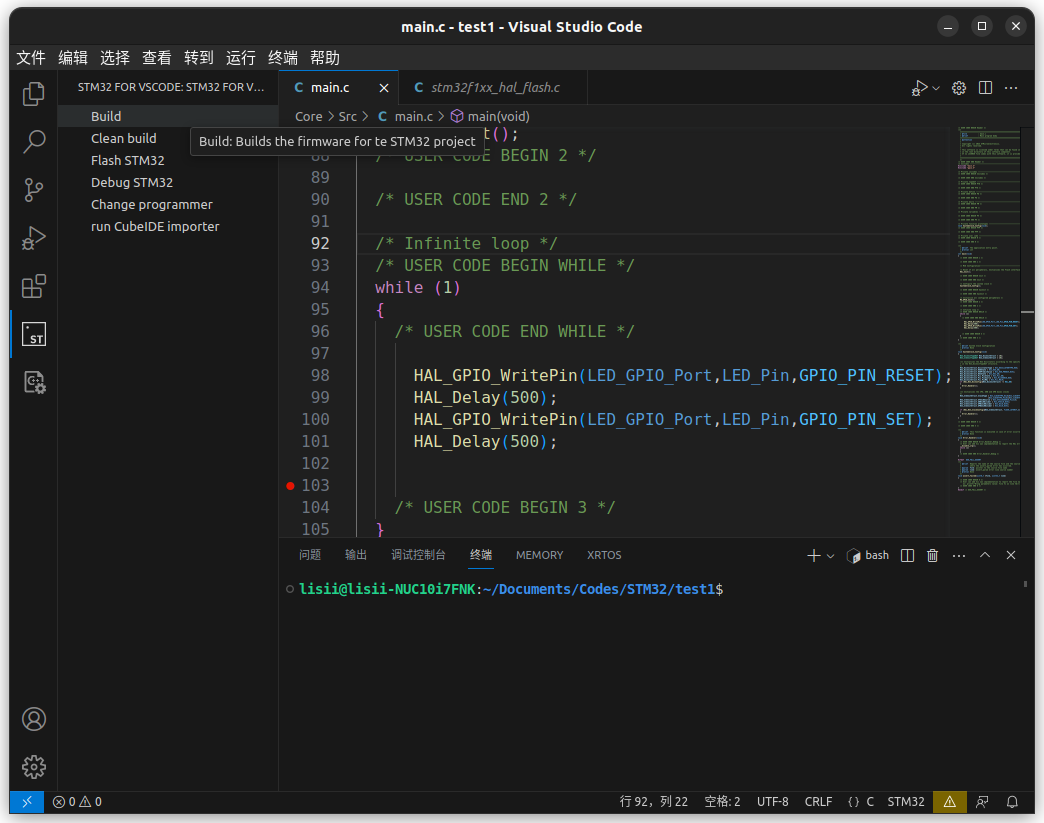Open the 终端 (Terminal) menu
Viewport: 1044px width, 823px height.
pos(283,58)
